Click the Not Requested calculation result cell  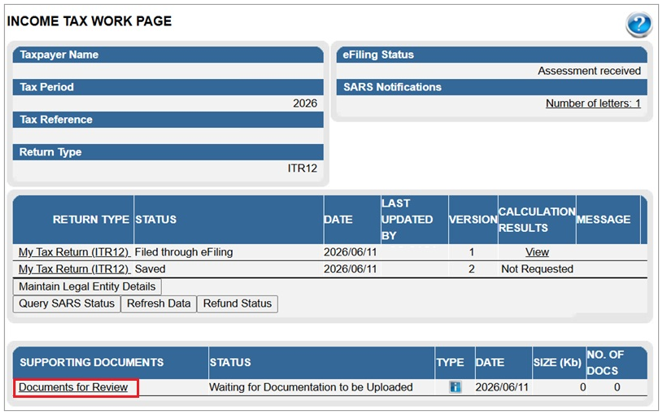(537, 269)
